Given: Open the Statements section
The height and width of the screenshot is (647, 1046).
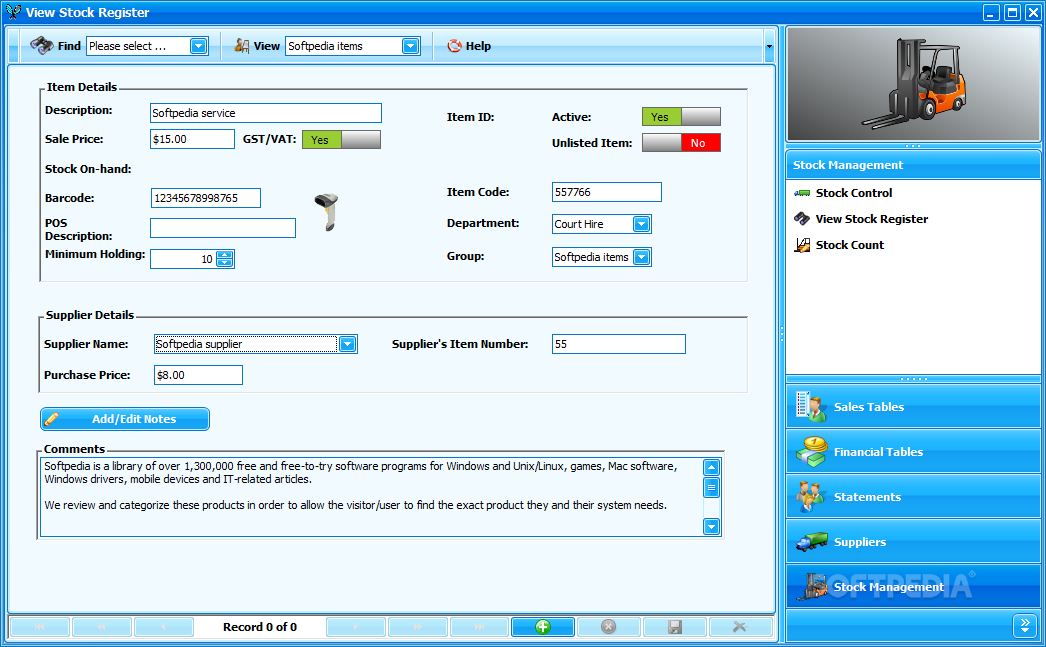Looking at the screenshot, I should click(913, 497).
